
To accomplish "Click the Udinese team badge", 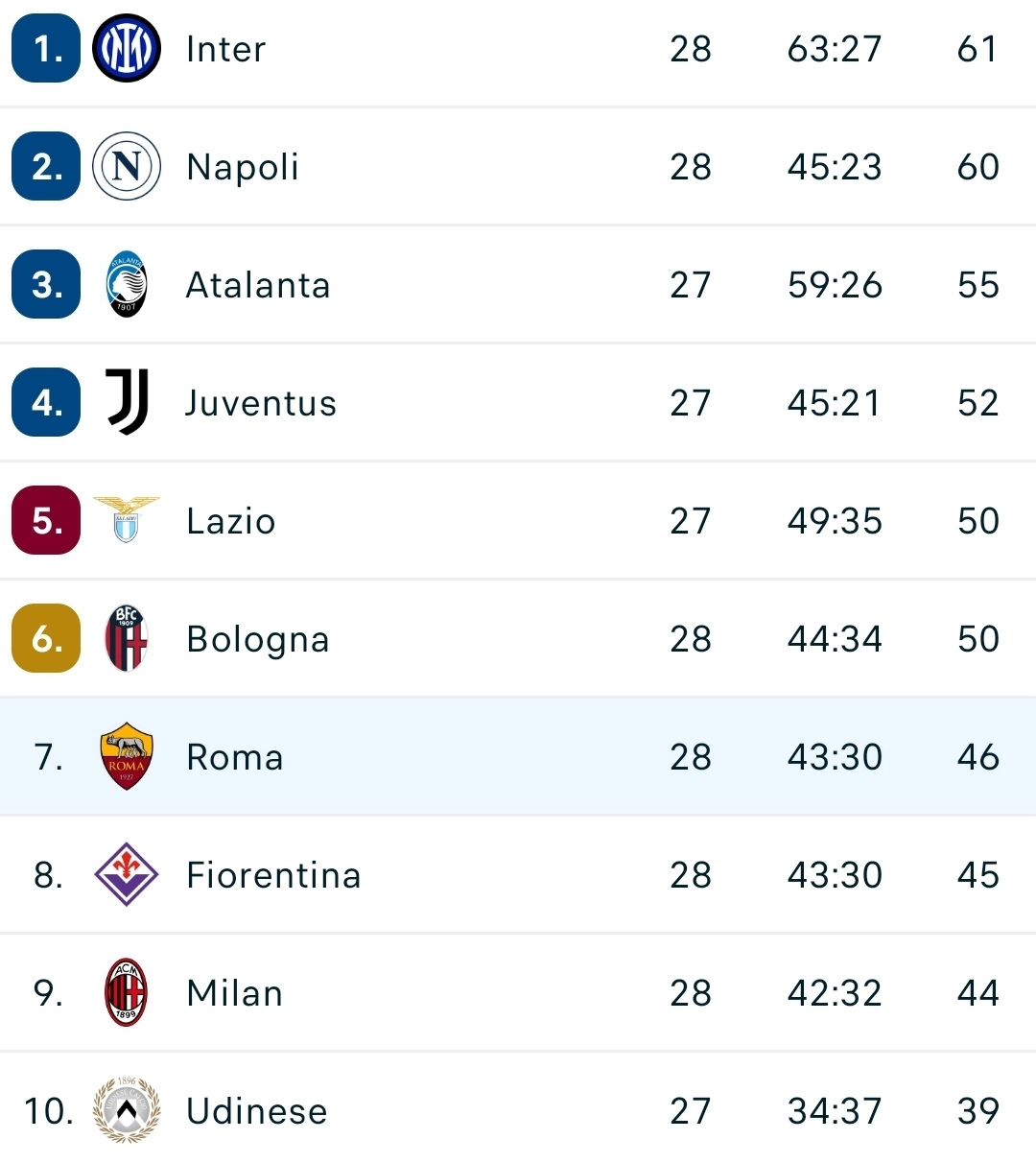I will (127, 1110).
